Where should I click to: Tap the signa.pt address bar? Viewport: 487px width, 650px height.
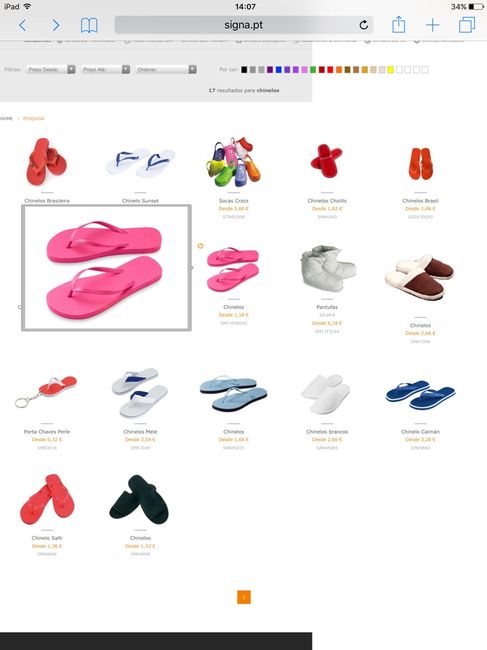point(244,25)
